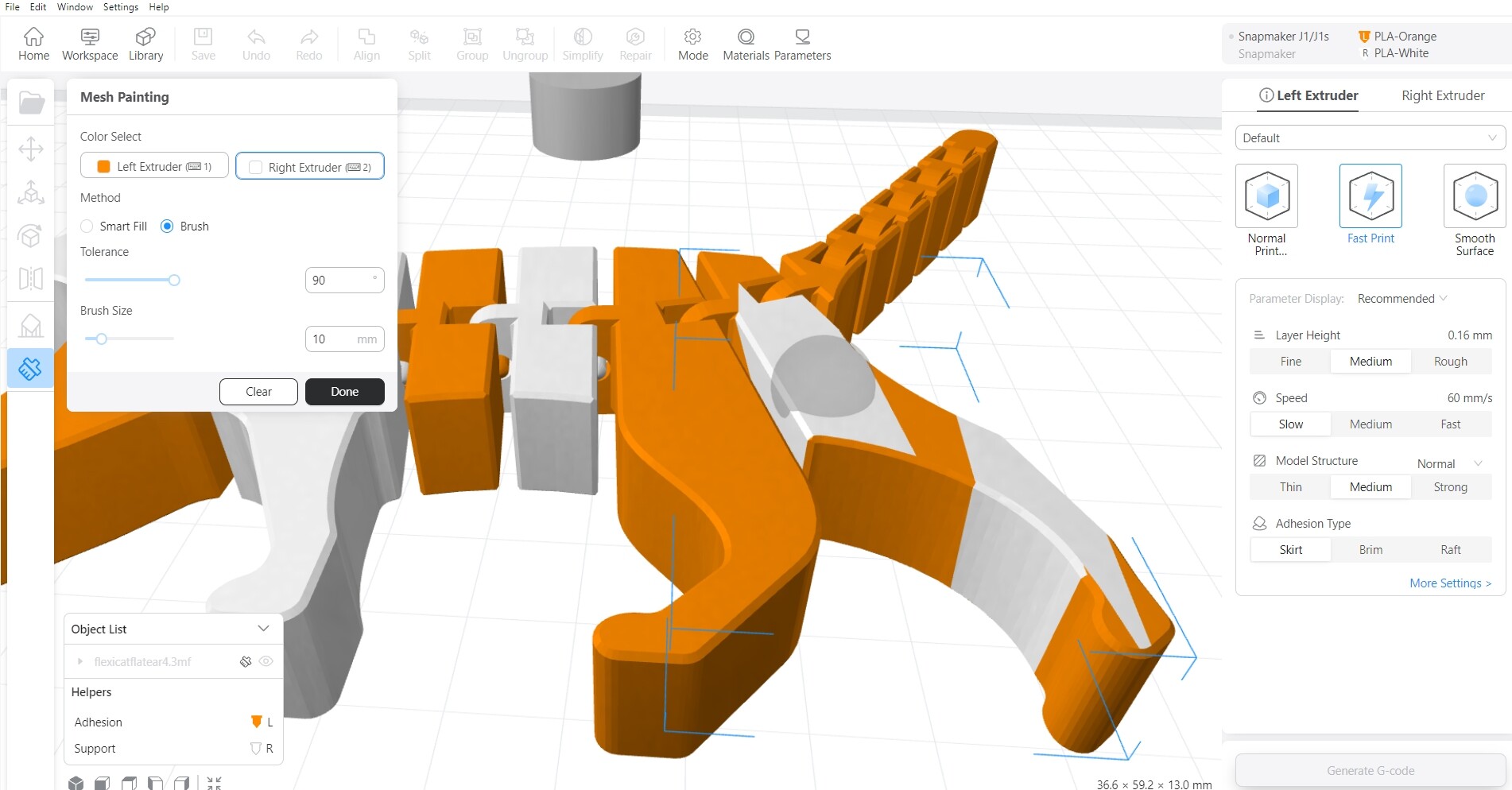
Task: Toggle visibility of flexicatflatear4.3mf
Action: point(266,661)
